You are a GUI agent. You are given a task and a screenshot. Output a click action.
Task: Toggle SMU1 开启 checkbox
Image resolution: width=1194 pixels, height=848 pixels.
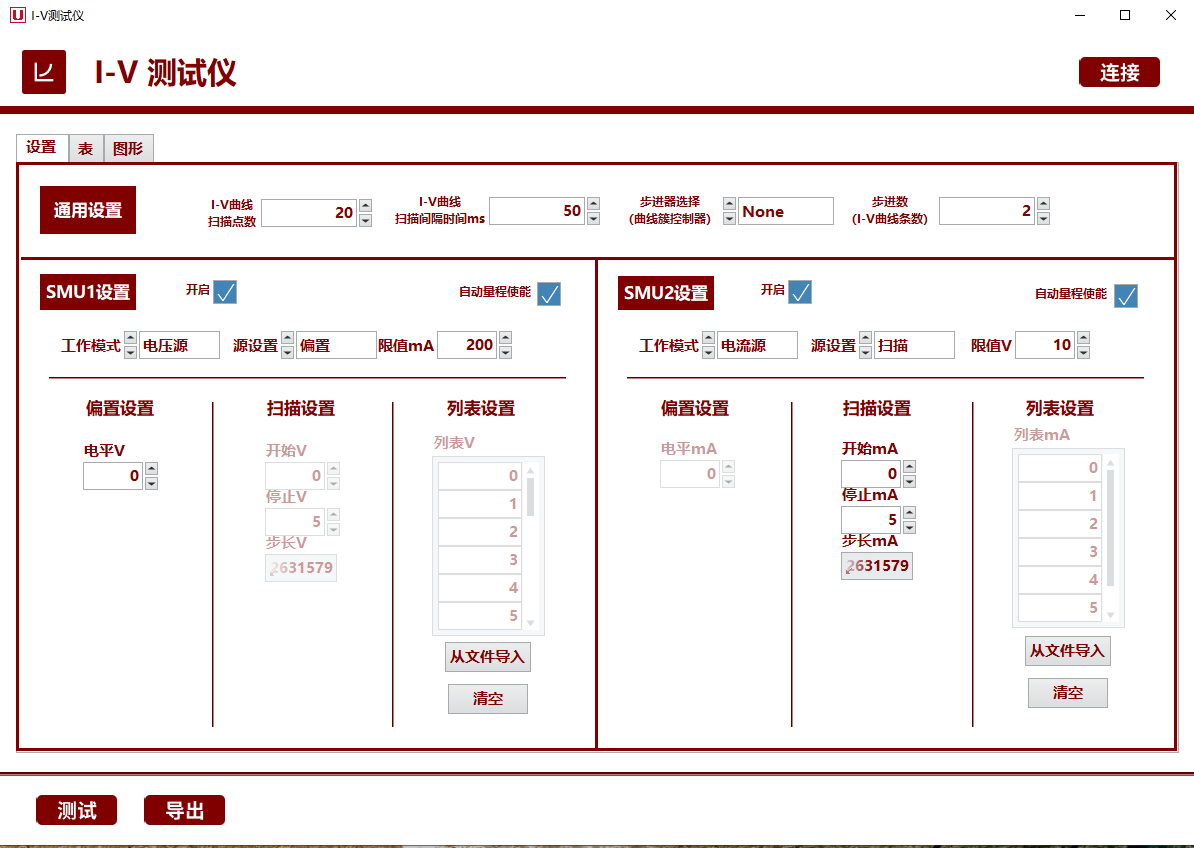tap(225, 292)
